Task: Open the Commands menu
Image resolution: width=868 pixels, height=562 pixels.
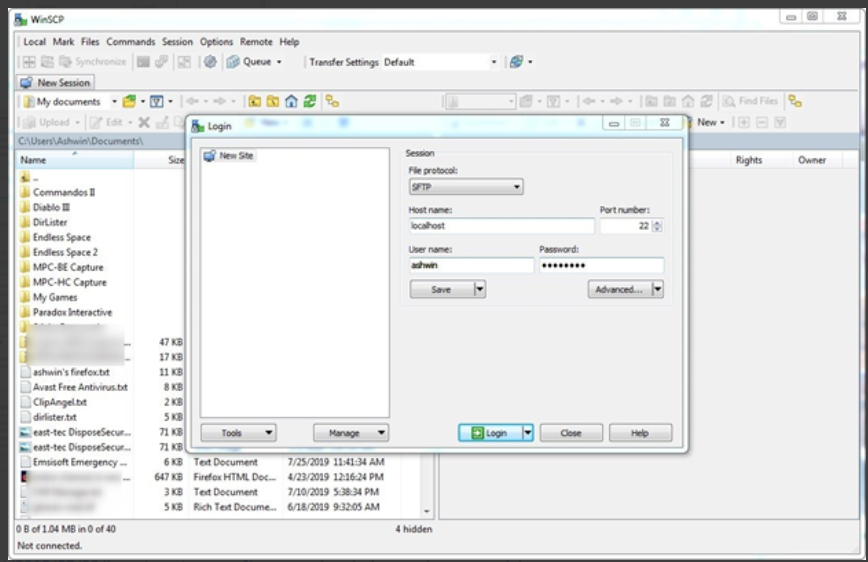Action: coord(131,42)
